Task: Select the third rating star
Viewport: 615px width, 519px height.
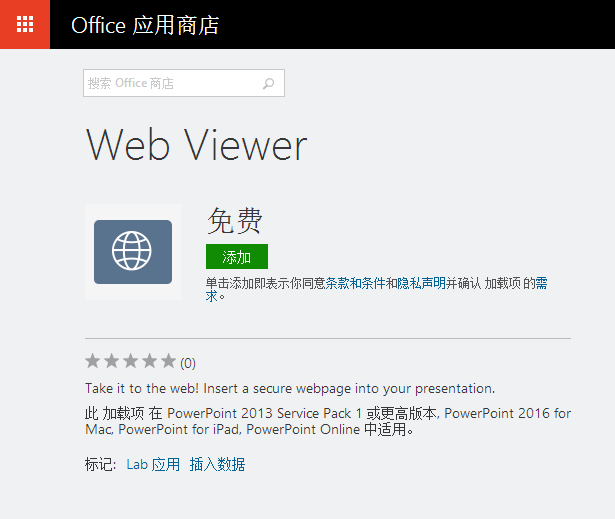Action: (x=131, y=361)
